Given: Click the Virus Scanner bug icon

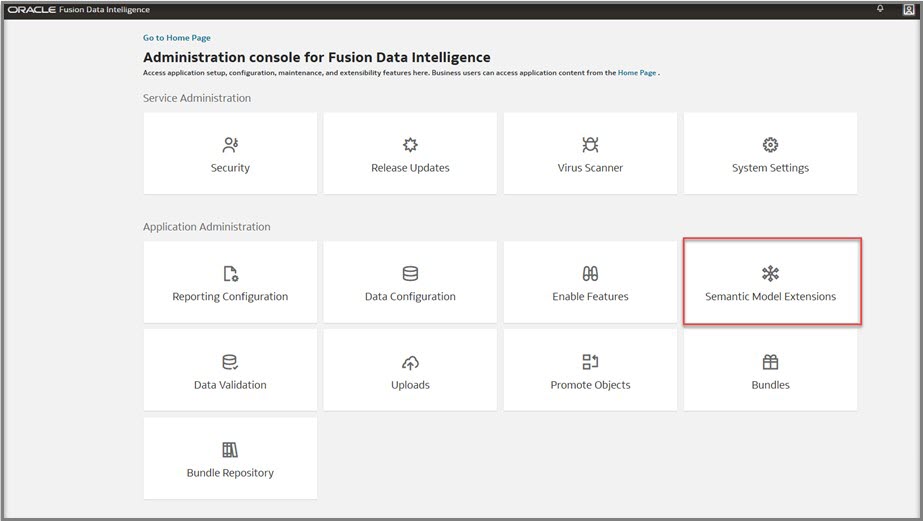Looking at the screenshot, I should [590, 145].
